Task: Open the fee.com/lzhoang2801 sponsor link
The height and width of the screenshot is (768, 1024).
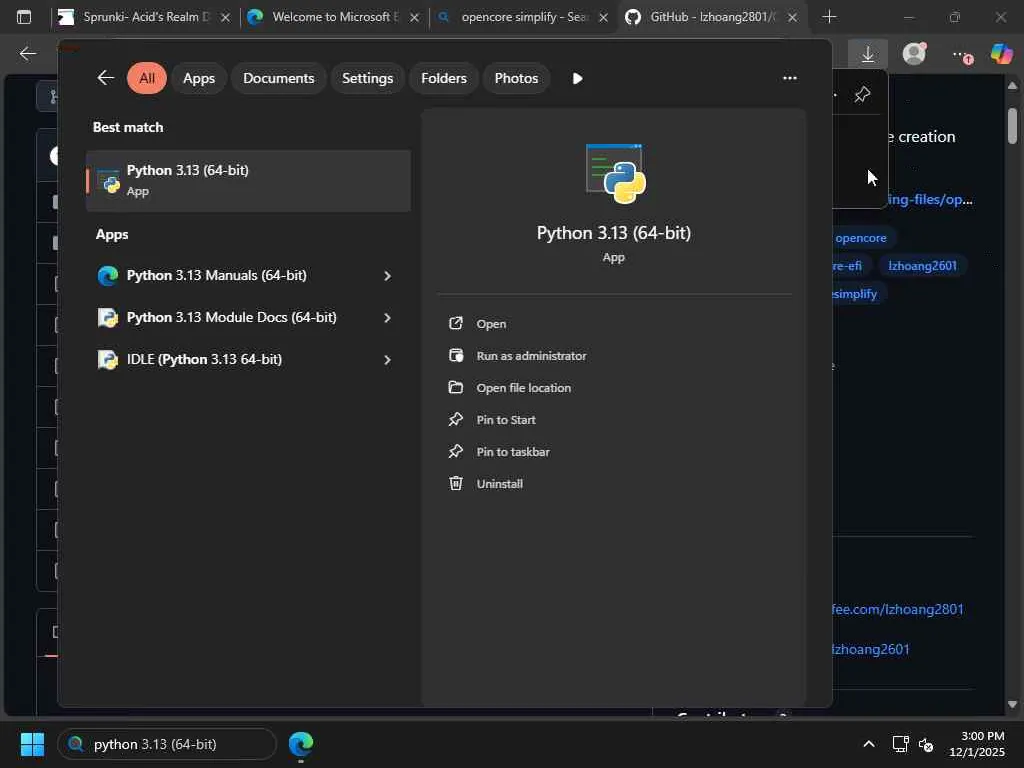Action: [x=898, y=609]
